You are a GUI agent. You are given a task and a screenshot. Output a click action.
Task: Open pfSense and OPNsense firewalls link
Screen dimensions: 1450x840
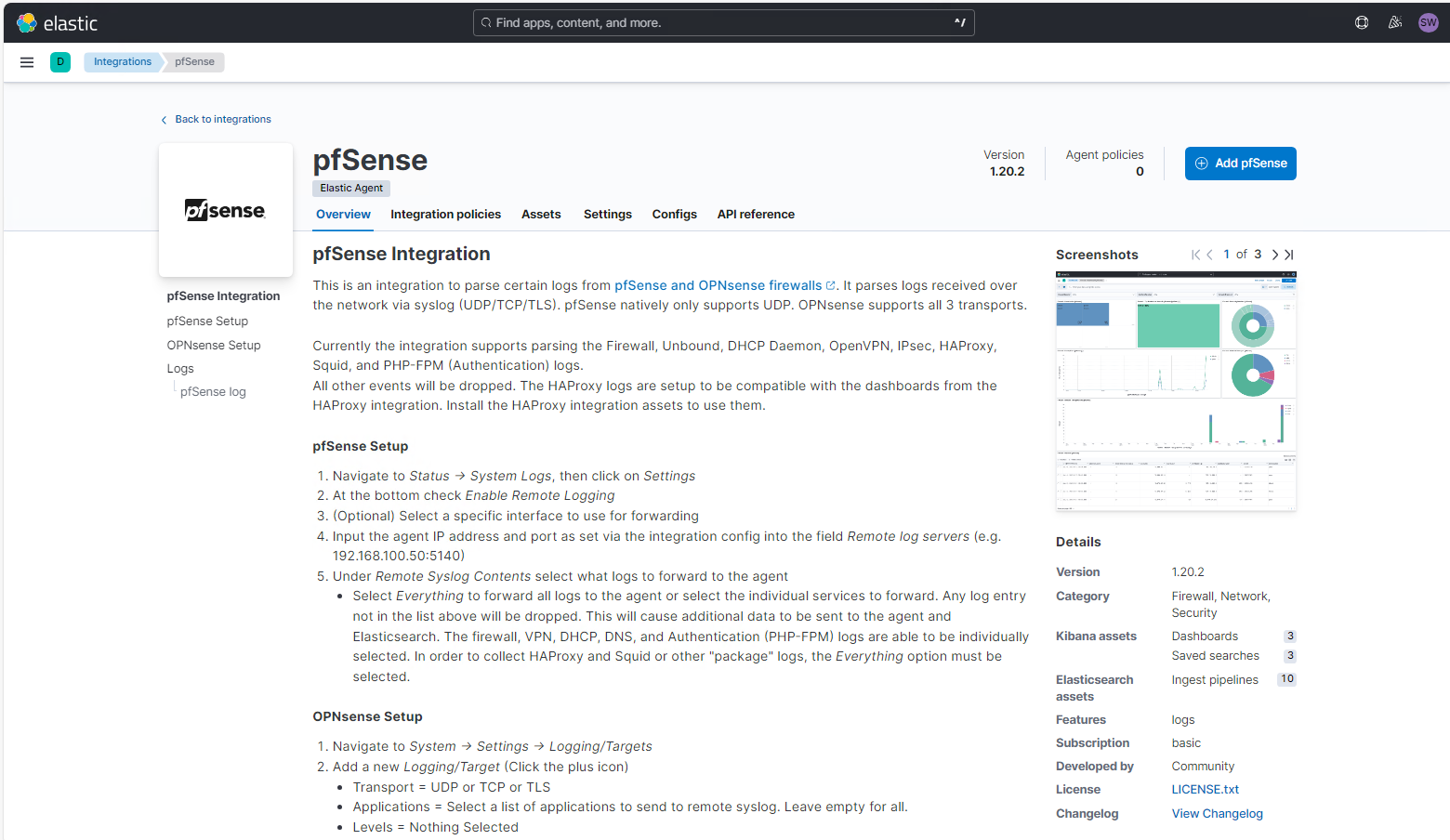pyautogui.click(x=724, y=286)
